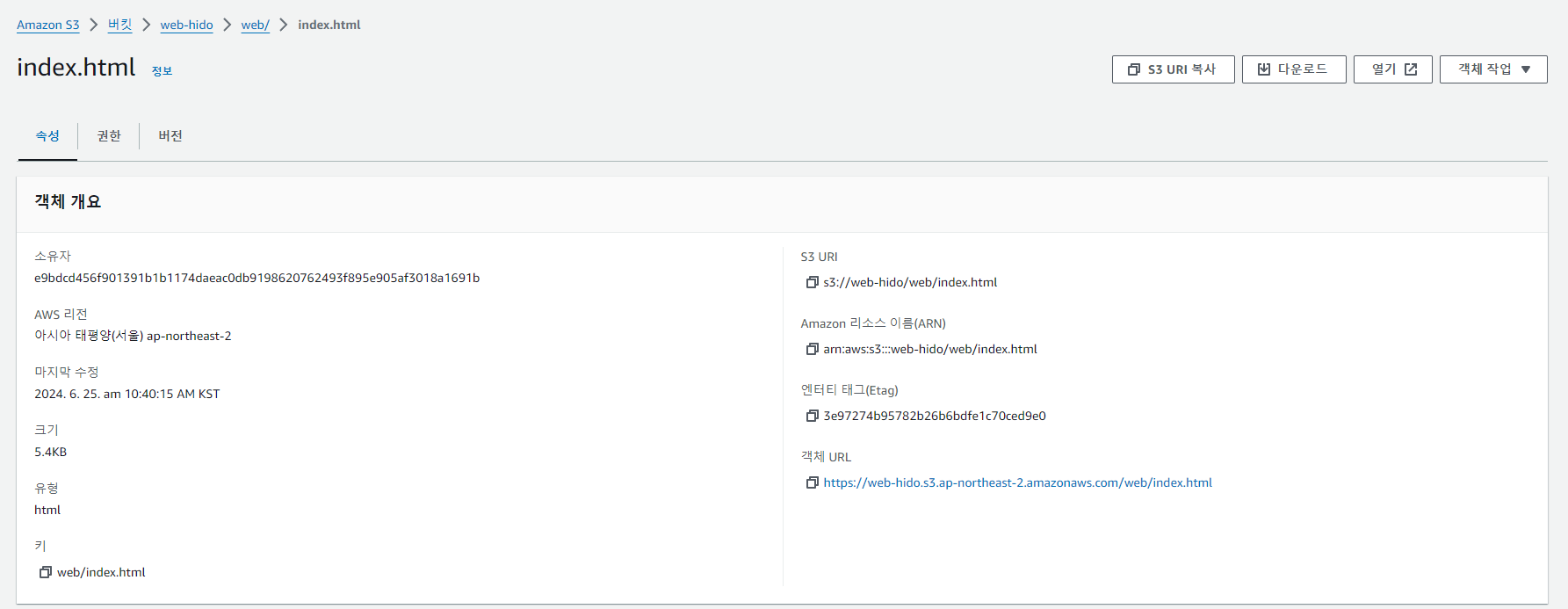1568x609 pixels.
Task: Open the 정보 info link
Action: [x=162, y=71]
